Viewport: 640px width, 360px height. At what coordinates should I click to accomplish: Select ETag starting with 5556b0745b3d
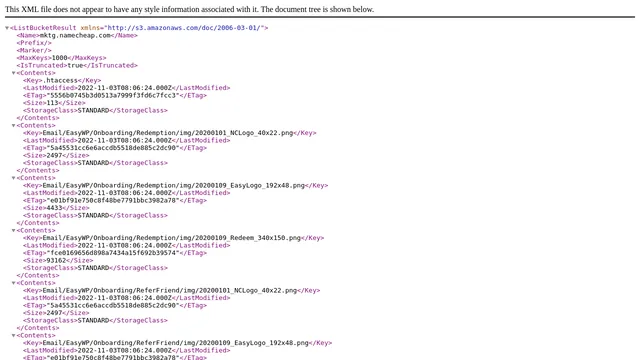[113, 96]
